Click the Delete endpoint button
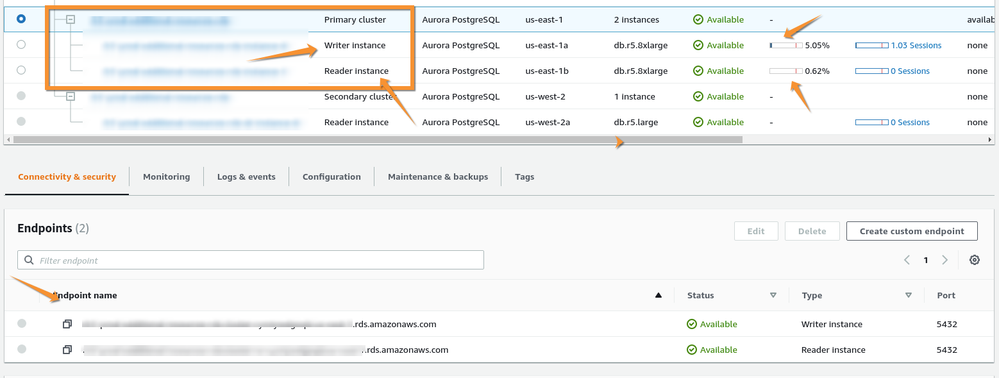The height and width of the screenshot is (378, 999). tap(812, 231)
